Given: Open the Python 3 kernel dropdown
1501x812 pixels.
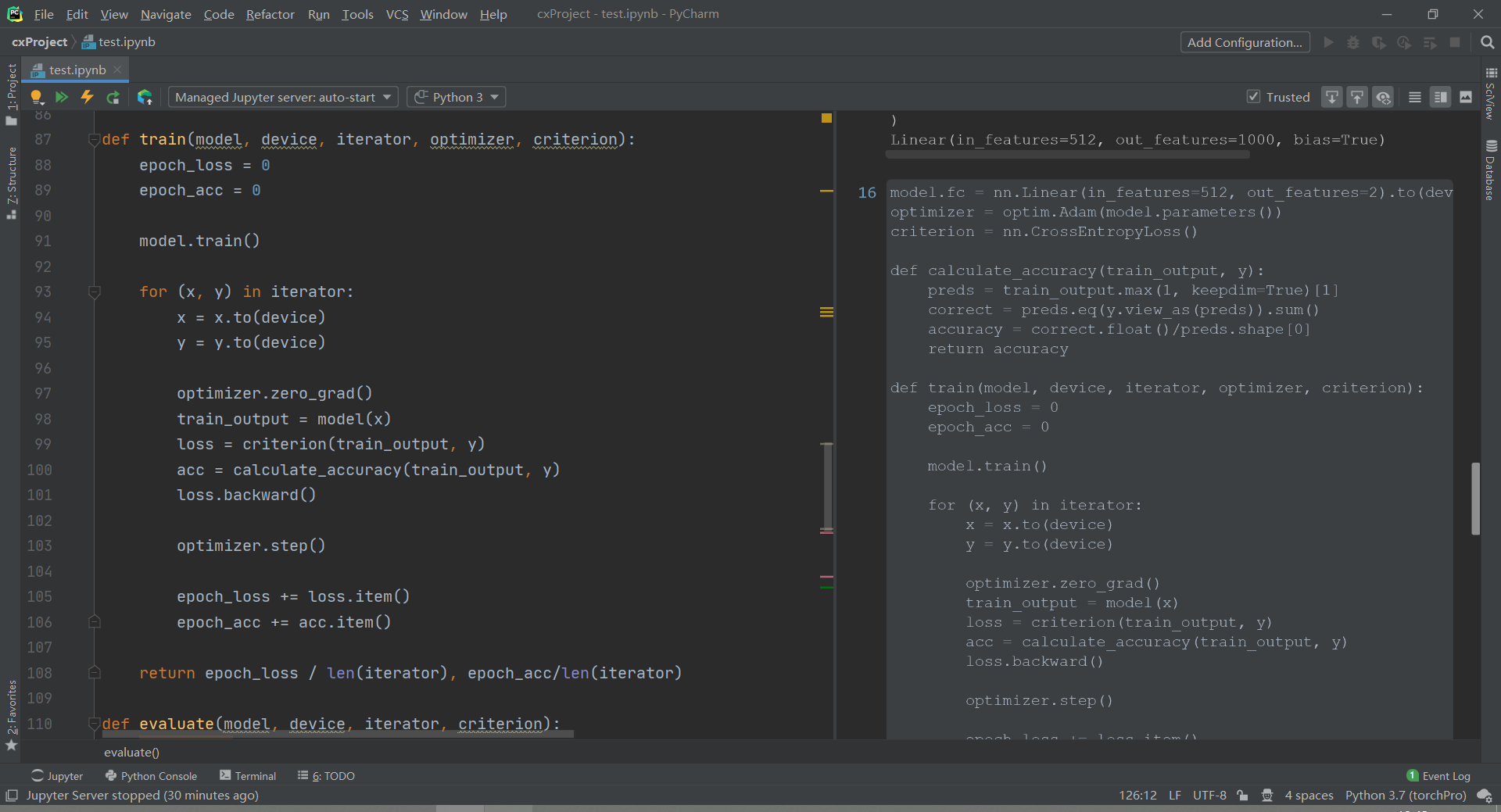Looking at the screenshot, I should pyautogui.click(x=457, y=97).
